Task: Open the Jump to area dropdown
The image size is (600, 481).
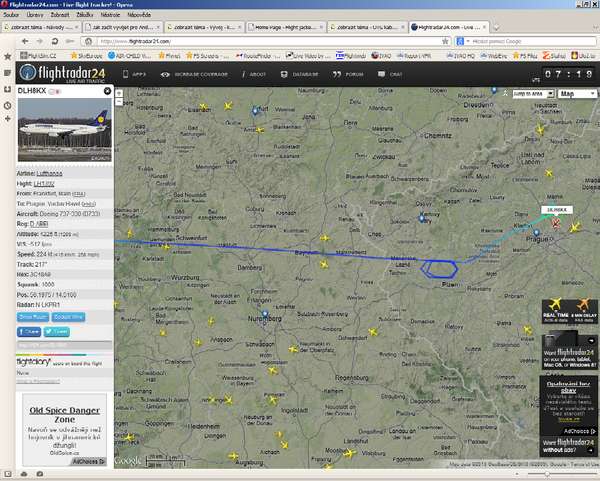Action: [x=533, y=94]
